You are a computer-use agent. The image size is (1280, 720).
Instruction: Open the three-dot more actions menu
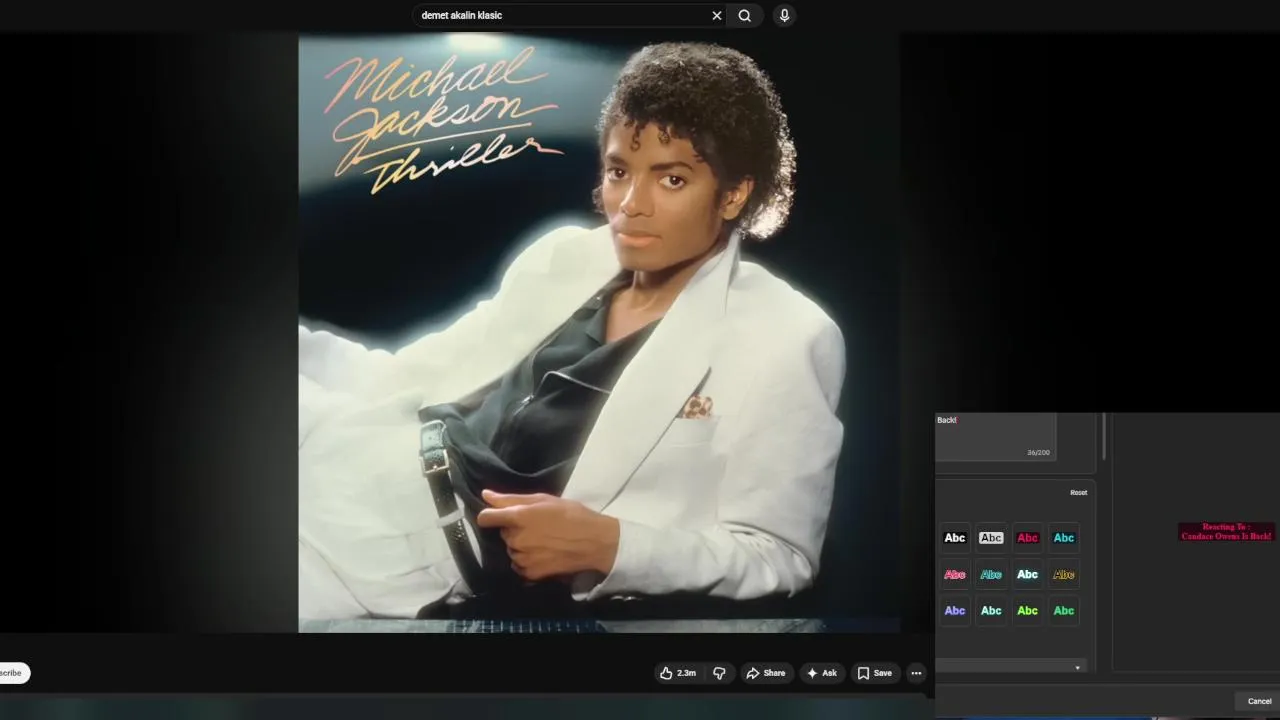pyautogui.click(x=916, y=673)
